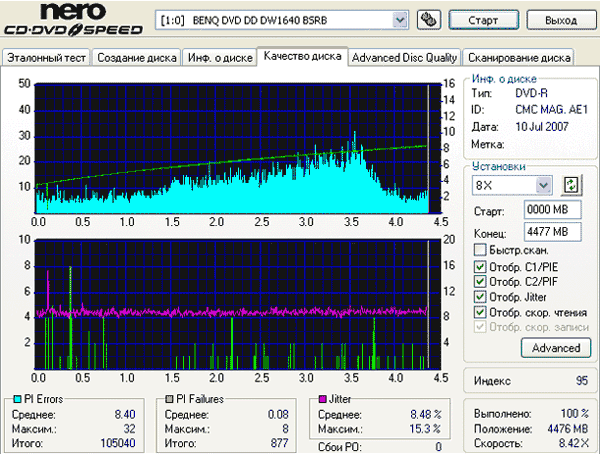Enable the Быстр.скан. checkbox

pyautogui.click(x=480, y=250)
